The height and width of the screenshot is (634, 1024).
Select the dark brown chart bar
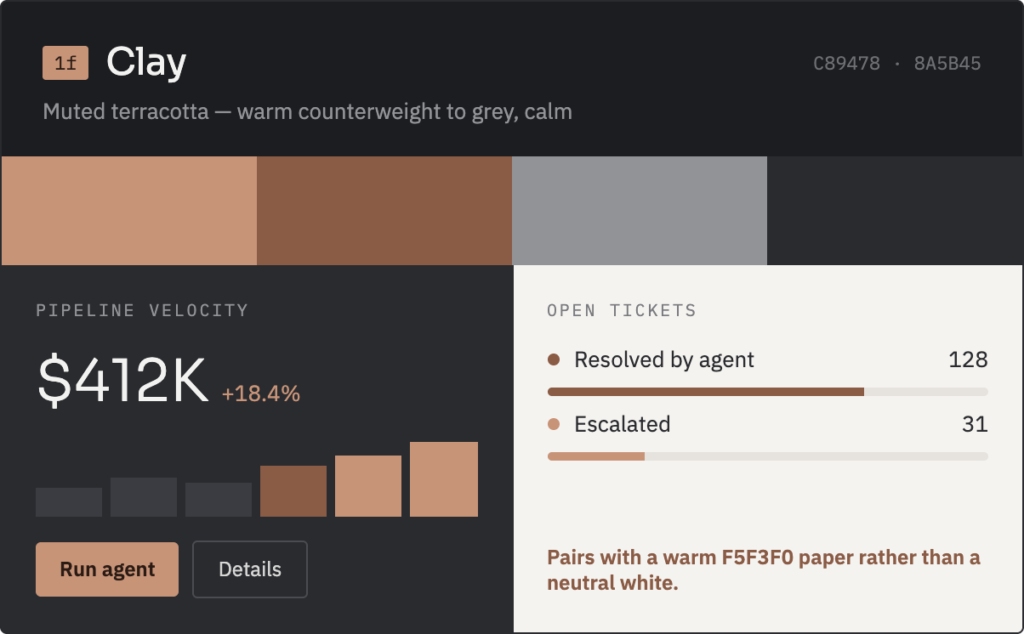pos(293,491)
